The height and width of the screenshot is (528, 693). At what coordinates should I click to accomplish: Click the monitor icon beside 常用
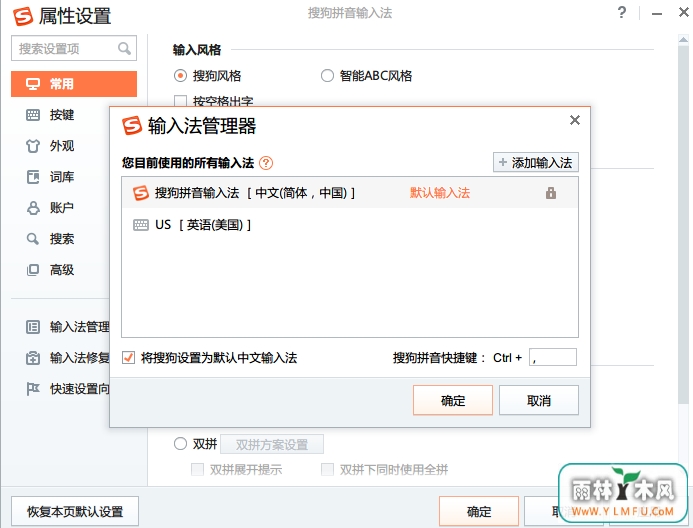(x=33, y=84)
